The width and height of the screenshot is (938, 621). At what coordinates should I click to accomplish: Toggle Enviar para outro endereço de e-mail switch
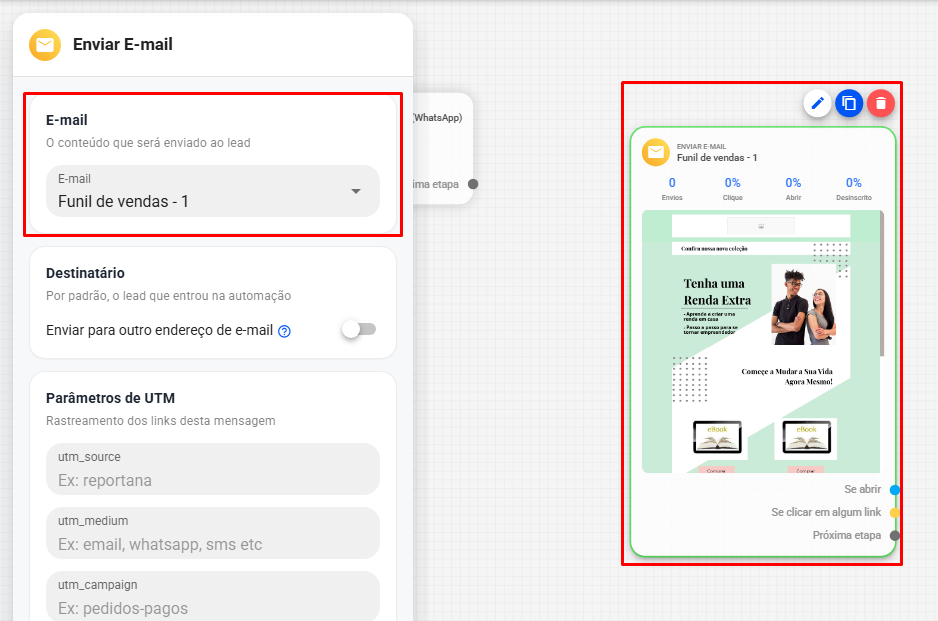[x=359, y=329]
